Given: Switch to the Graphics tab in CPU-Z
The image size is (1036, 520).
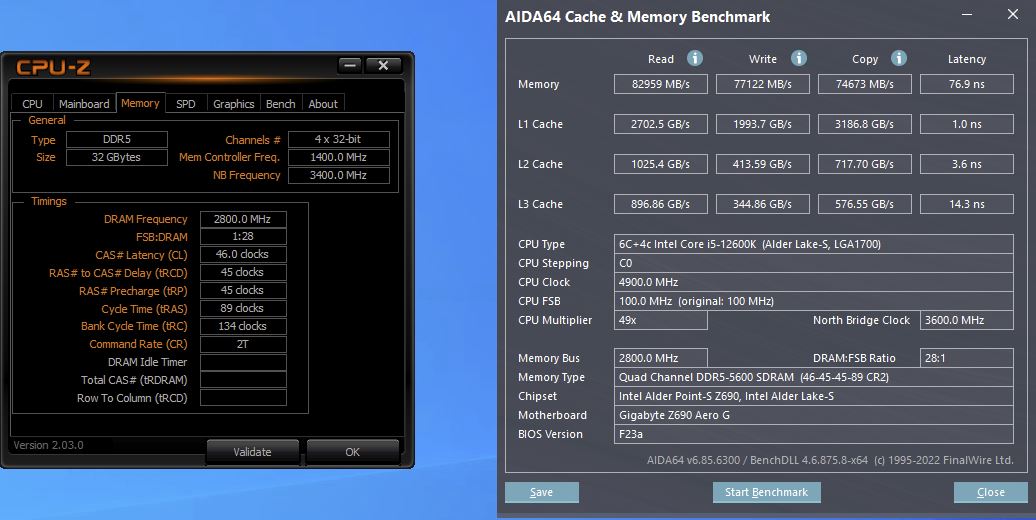Looking at the screenshot, I should [x=234, y=104].
